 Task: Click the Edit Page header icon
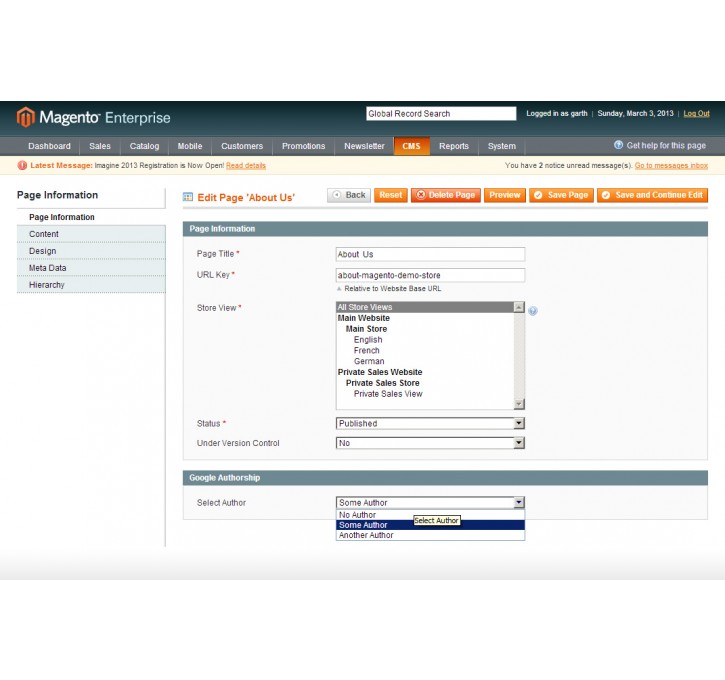tap(188, 197)
